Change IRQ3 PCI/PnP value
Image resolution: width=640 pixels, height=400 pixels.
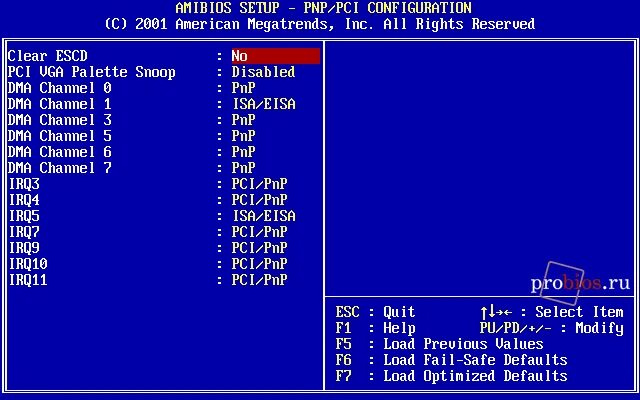coord(259,184)
